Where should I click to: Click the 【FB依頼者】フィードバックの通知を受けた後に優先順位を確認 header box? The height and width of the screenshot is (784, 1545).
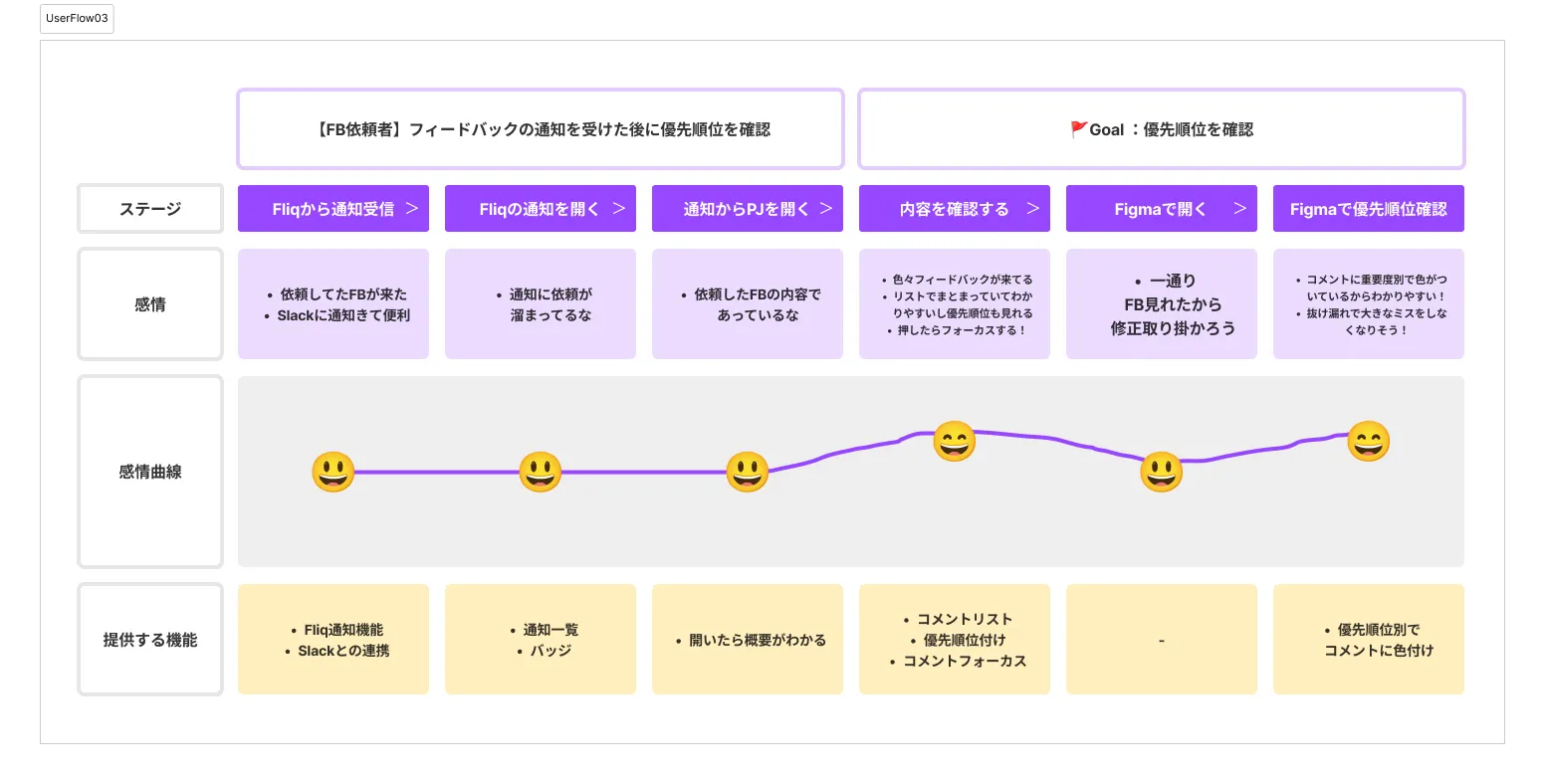[x=541, y=129]
